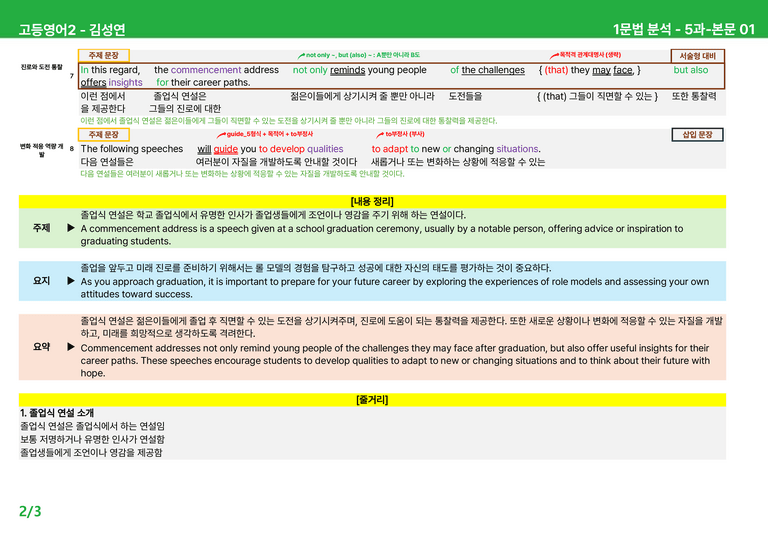Click the green full translation under sentence 7

click(288, 120)
